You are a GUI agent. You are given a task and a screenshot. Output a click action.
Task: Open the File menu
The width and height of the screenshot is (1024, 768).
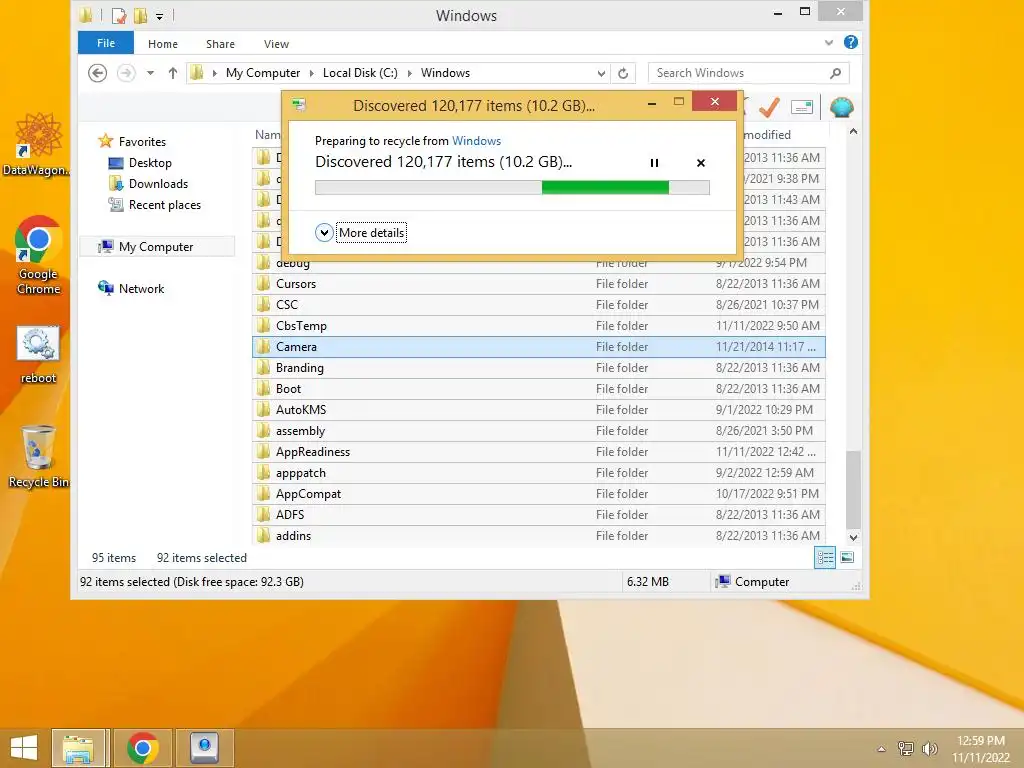[x=106, y=43]
